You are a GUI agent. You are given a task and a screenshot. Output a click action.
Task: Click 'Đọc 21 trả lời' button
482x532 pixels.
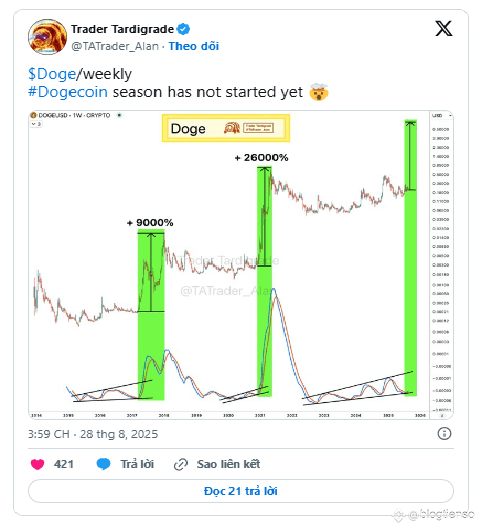point(241,491)
